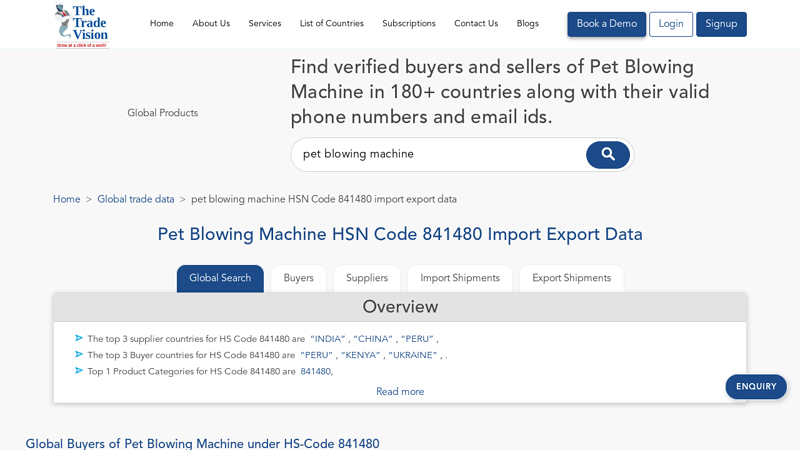Image resolution: width=800 pixels, height=450 pixels.
Task: Select the Global Search tab
Action: 220,279
